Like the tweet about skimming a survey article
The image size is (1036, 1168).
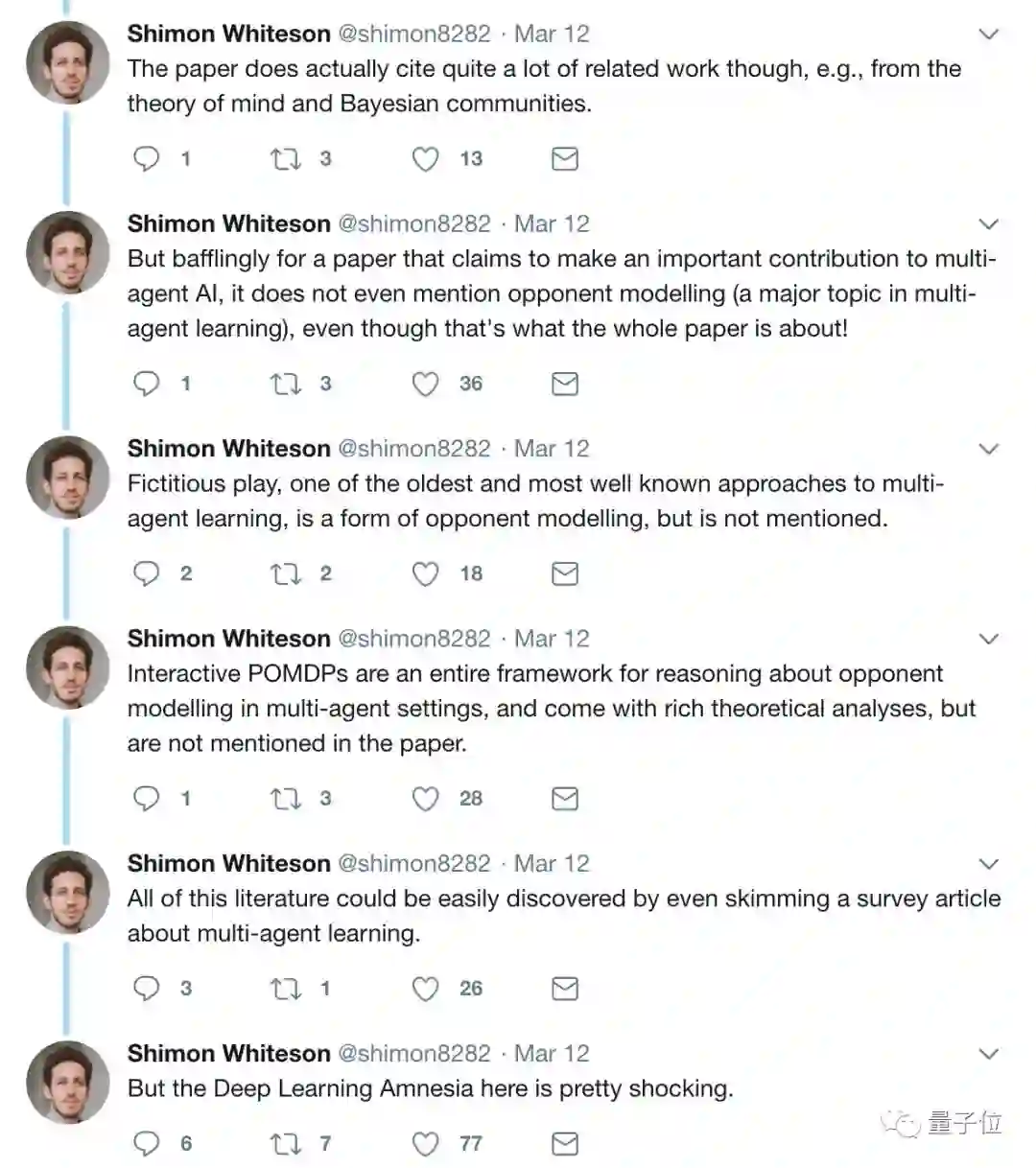pyautogui.click(x=425, y=988)
